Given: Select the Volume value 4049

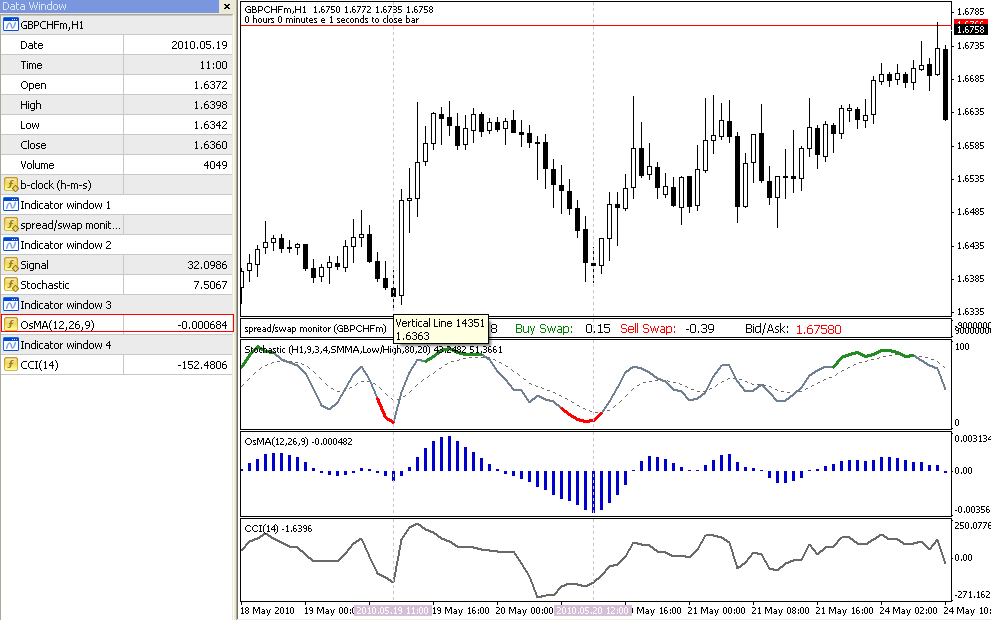Looking at the screenshot, I should (x=216, y=165).
